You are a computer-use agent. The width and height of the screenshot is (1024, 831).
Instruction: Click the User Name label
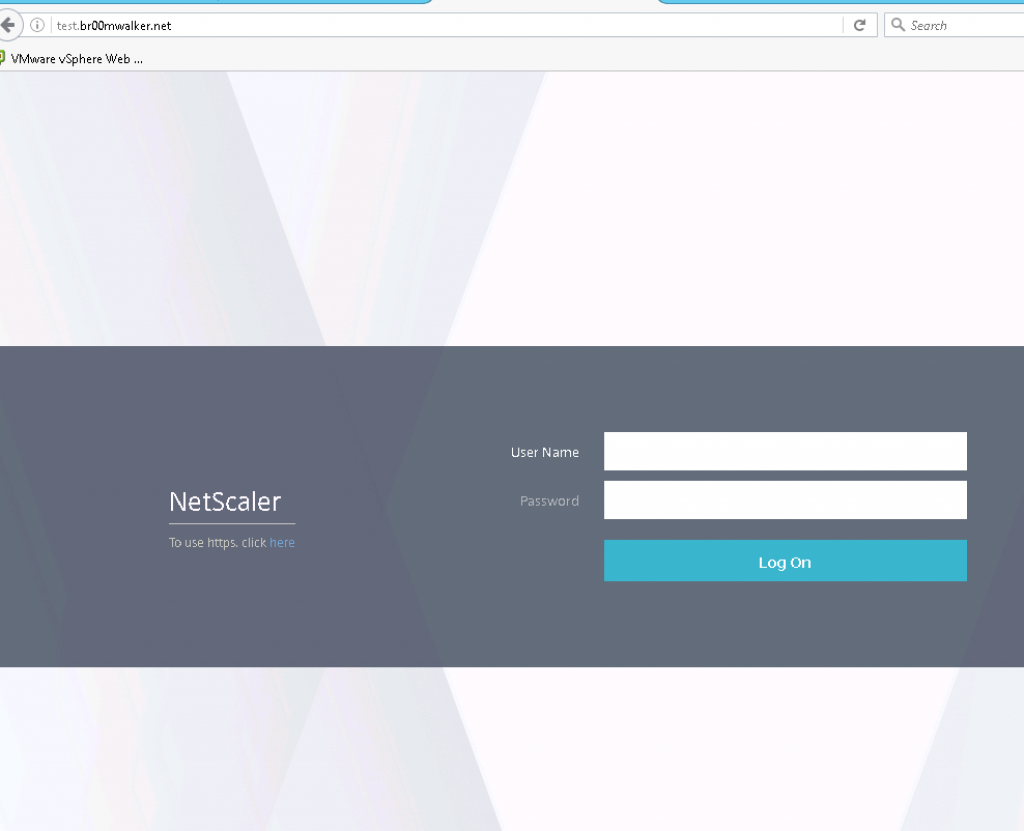click(545, 452)
